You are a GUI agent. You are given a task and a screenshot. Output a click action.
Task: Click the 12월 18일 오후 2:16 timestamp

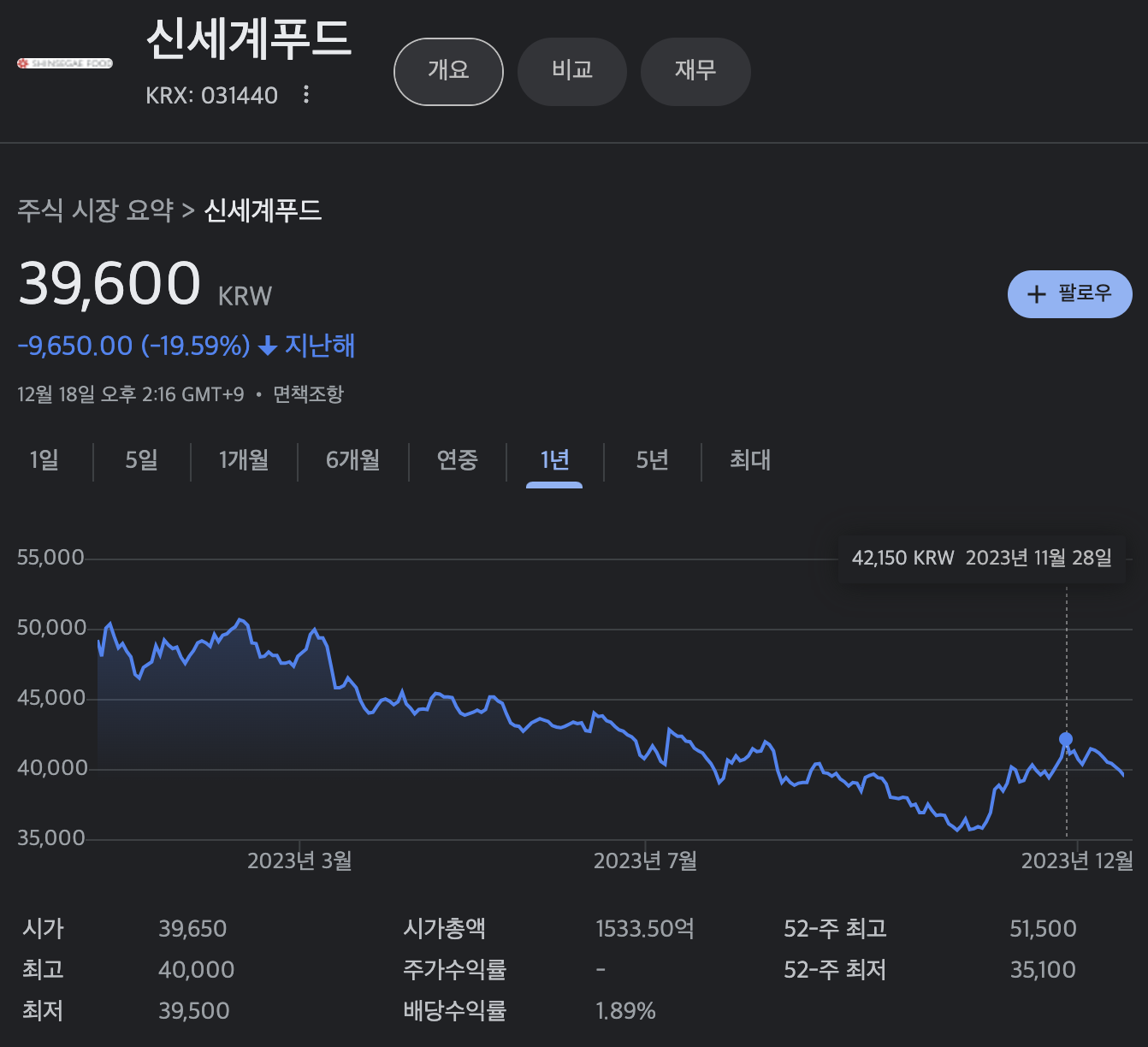point(131,394)
